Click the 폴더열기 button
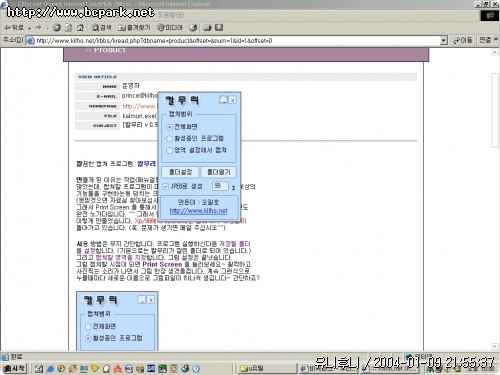Image resolution: width=500 pixels, height=375 pixels. (x=218, y=172)
